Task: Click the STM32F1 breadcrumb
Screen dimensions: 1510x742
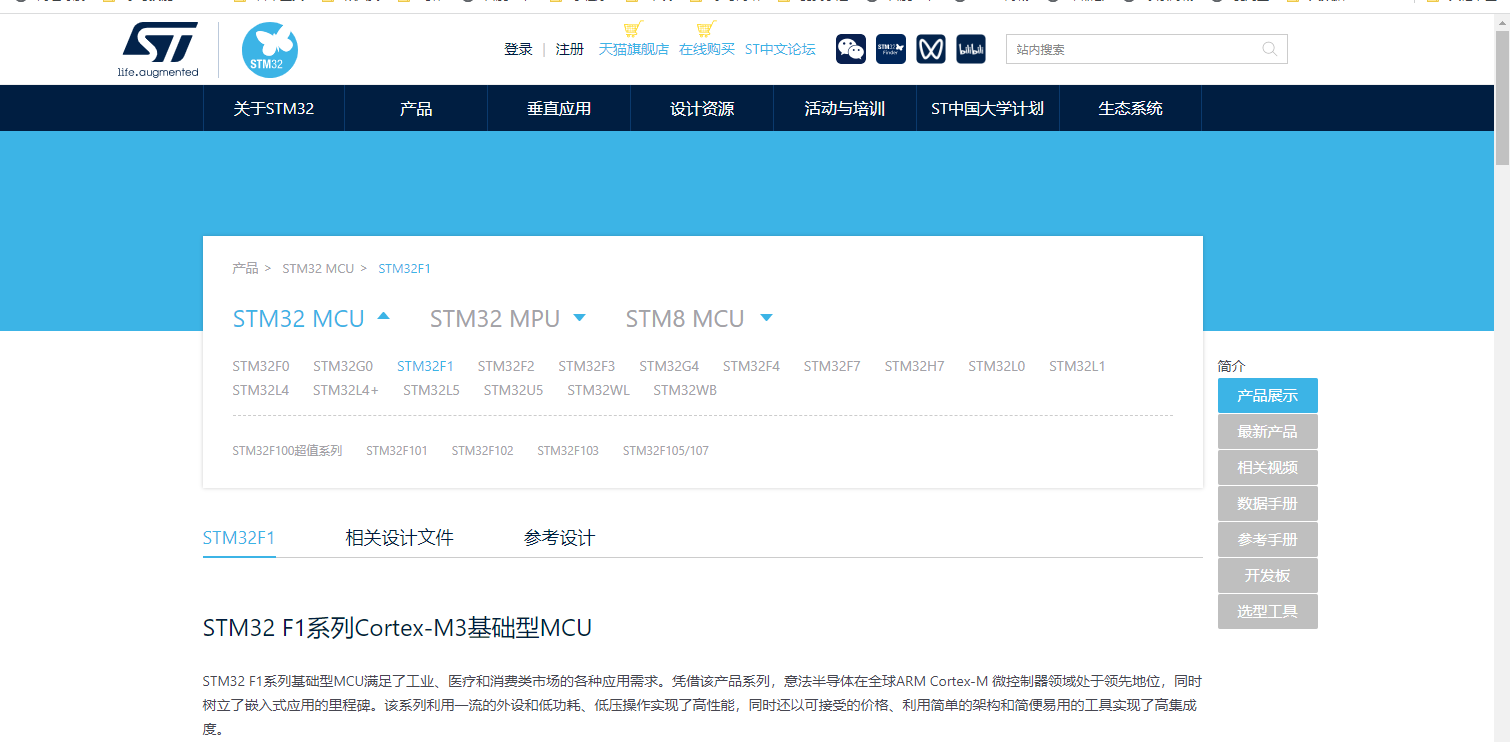Action: (x=405, y=268)
